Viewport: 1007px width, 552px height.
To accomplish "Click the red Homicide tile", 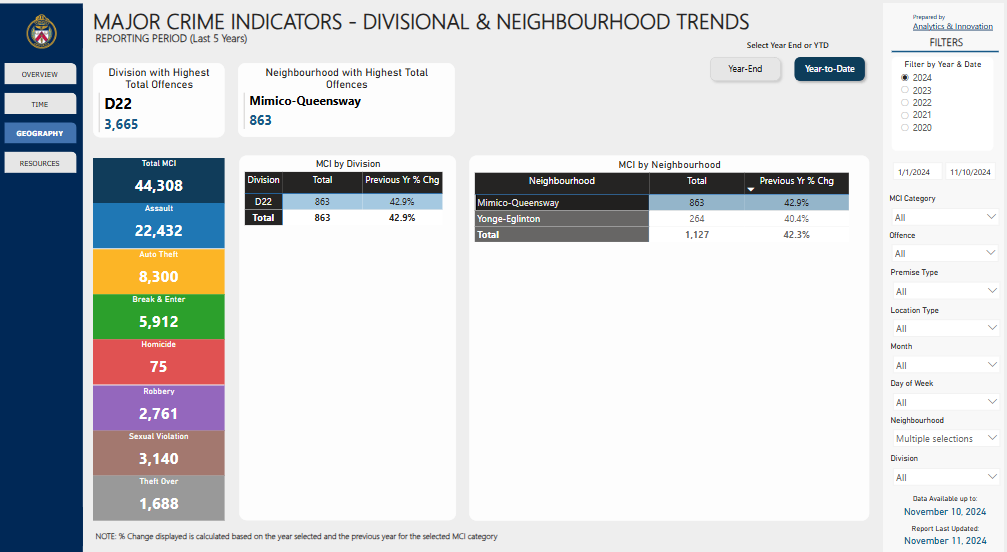I will click(x=158, y=361).
